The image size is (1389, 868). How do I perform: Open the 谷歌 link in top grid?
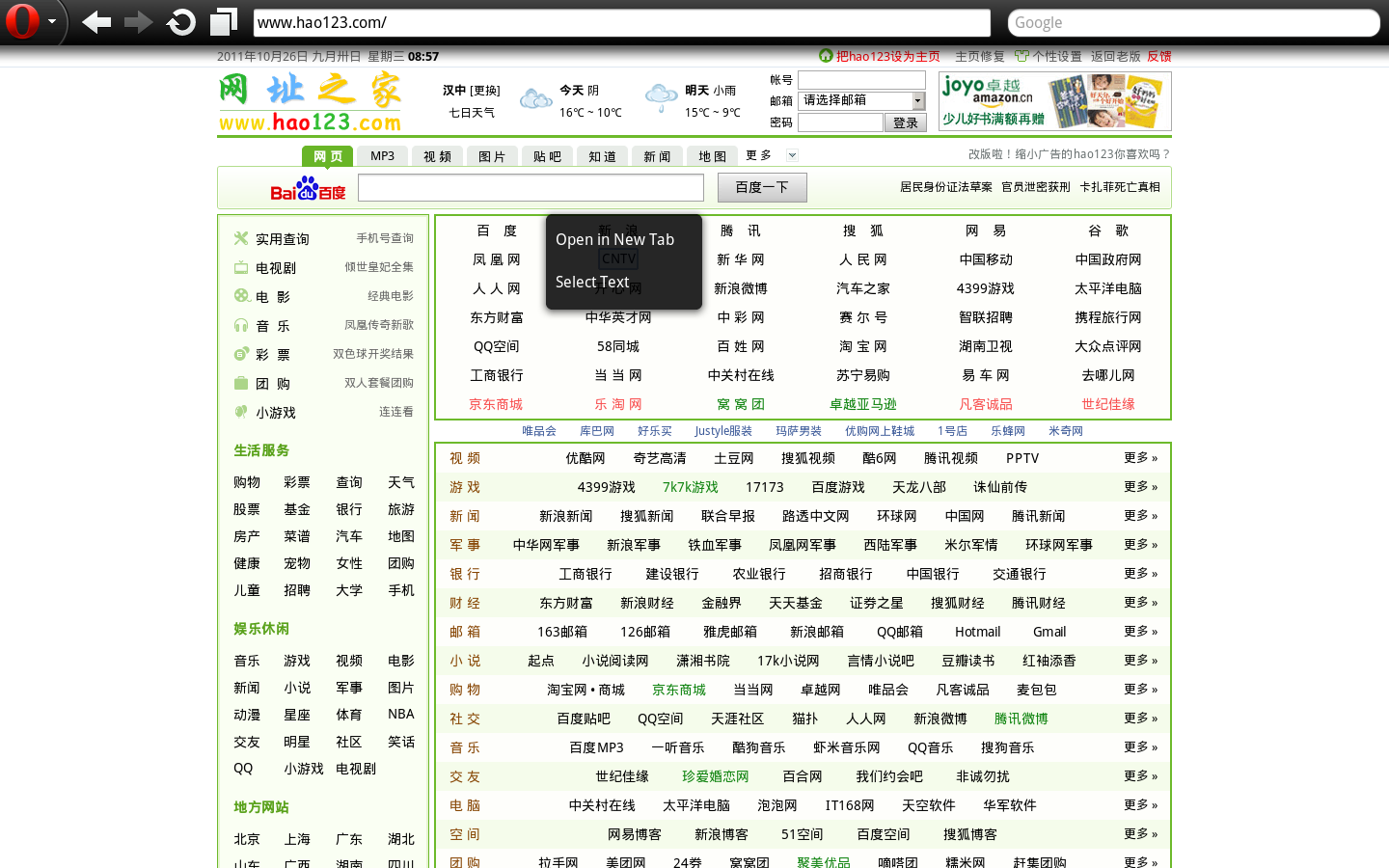[1108, 231]
